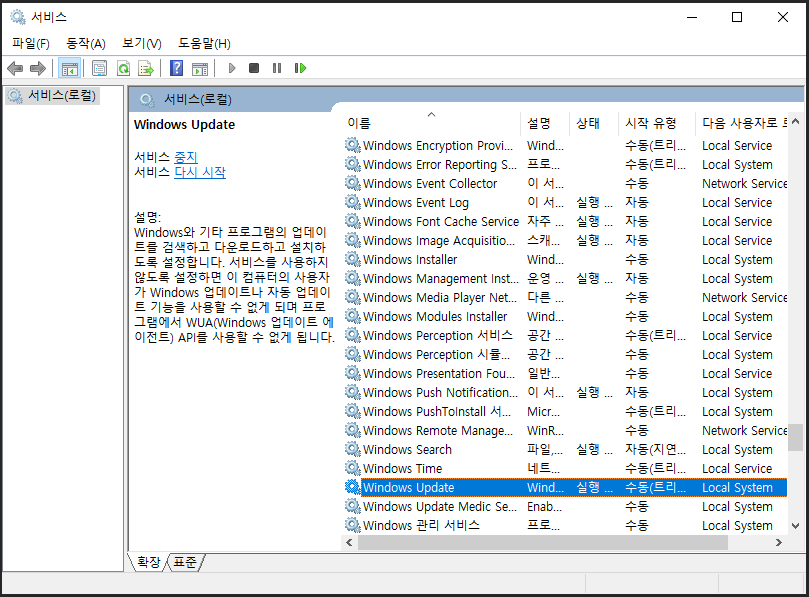The image size is (809, 597).
Task: Click gear icon of Windows 관리 서비스
Action: [x=352, y=525]
